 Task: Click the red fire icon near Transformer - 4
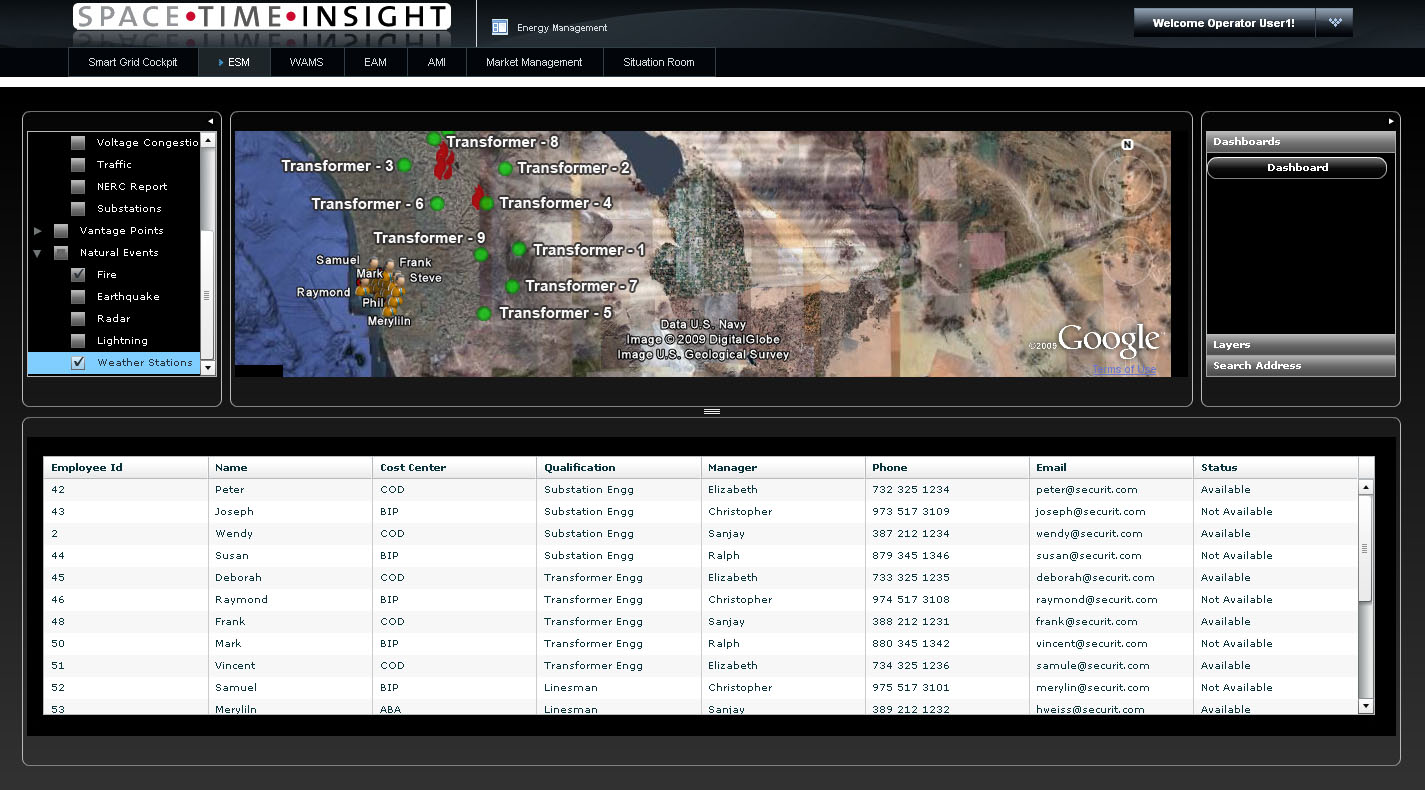coord(478,196)
